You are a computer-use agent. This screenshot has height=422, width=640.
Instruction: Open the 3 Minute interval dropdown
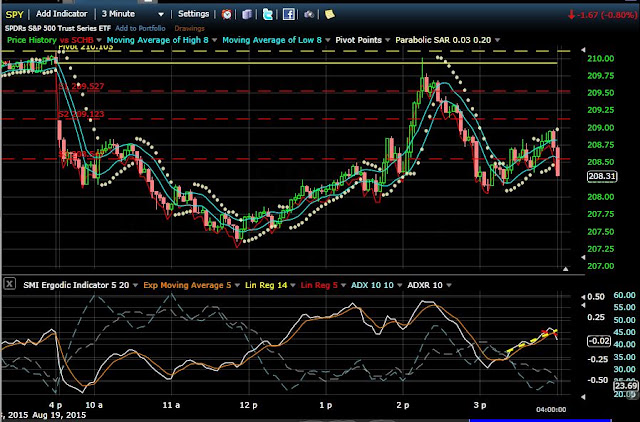(161, 14)
